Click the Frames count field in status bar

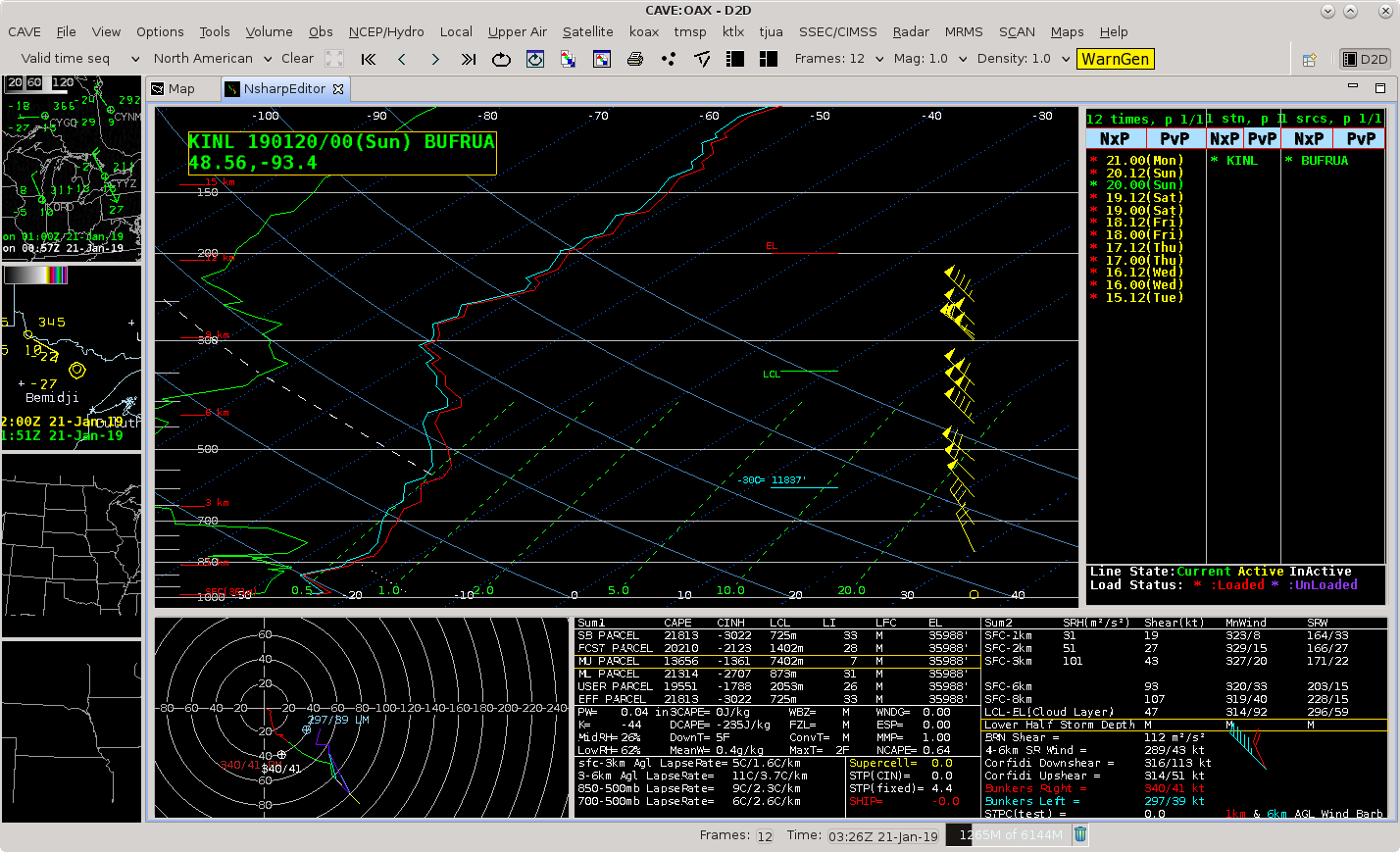coord(765,836)
